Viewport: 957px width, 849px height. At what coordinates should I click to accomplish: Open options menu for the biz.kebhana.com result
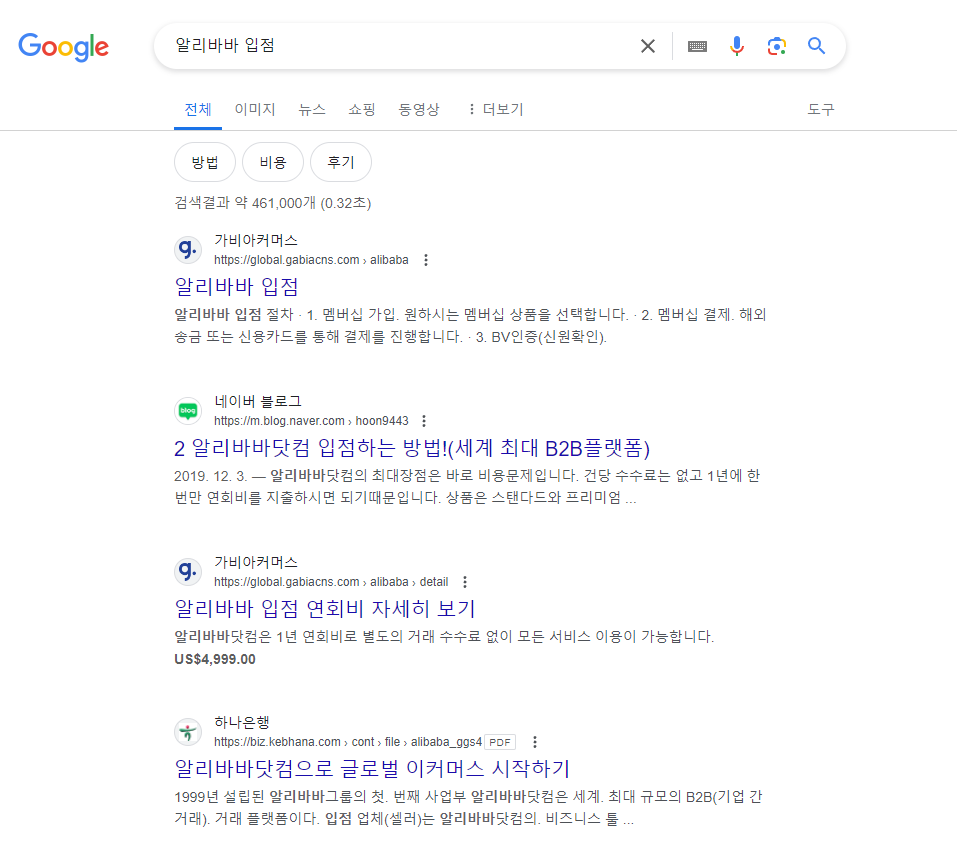tap(535, 742)
